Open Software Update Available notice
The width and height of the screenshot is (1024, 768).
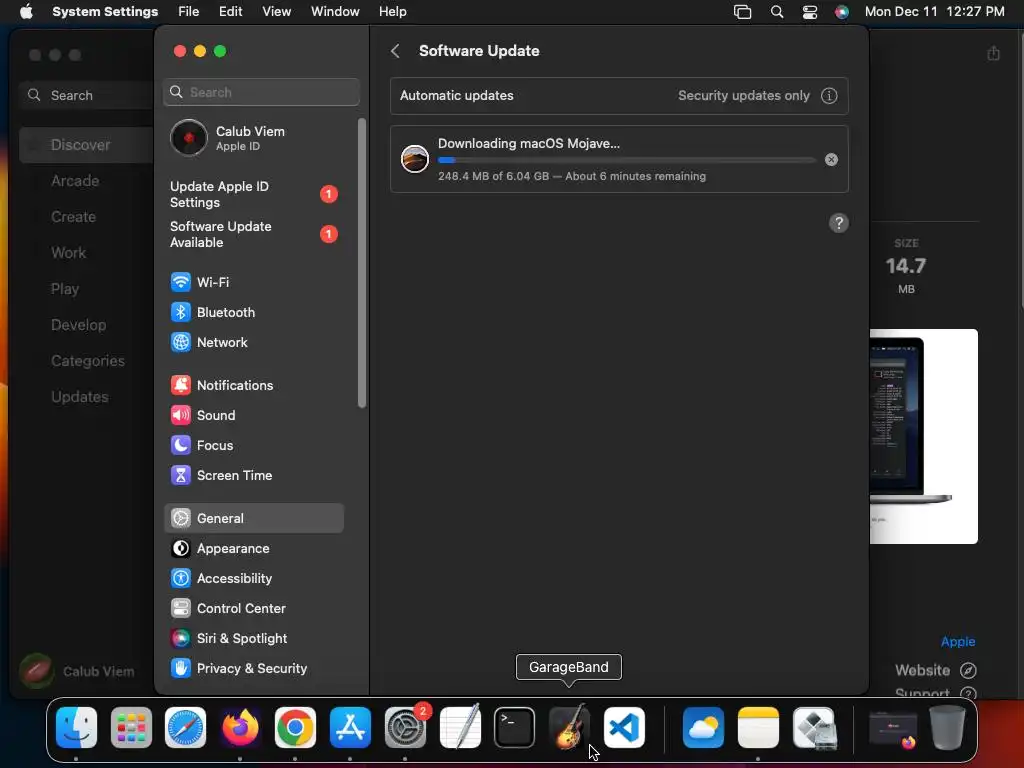click(253, 234)
